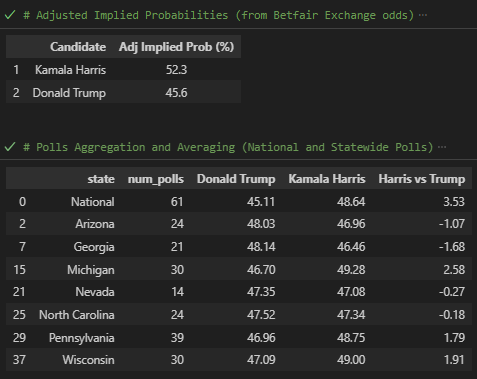Select the Kamala Harris row in probabilities table
The width and height of the screenshot is (477, 379).
click(x=123, y=70)
